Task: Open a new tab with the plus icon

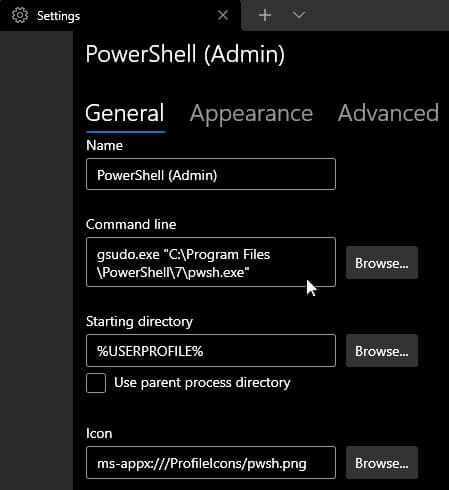Action: (x=265, y=15)
